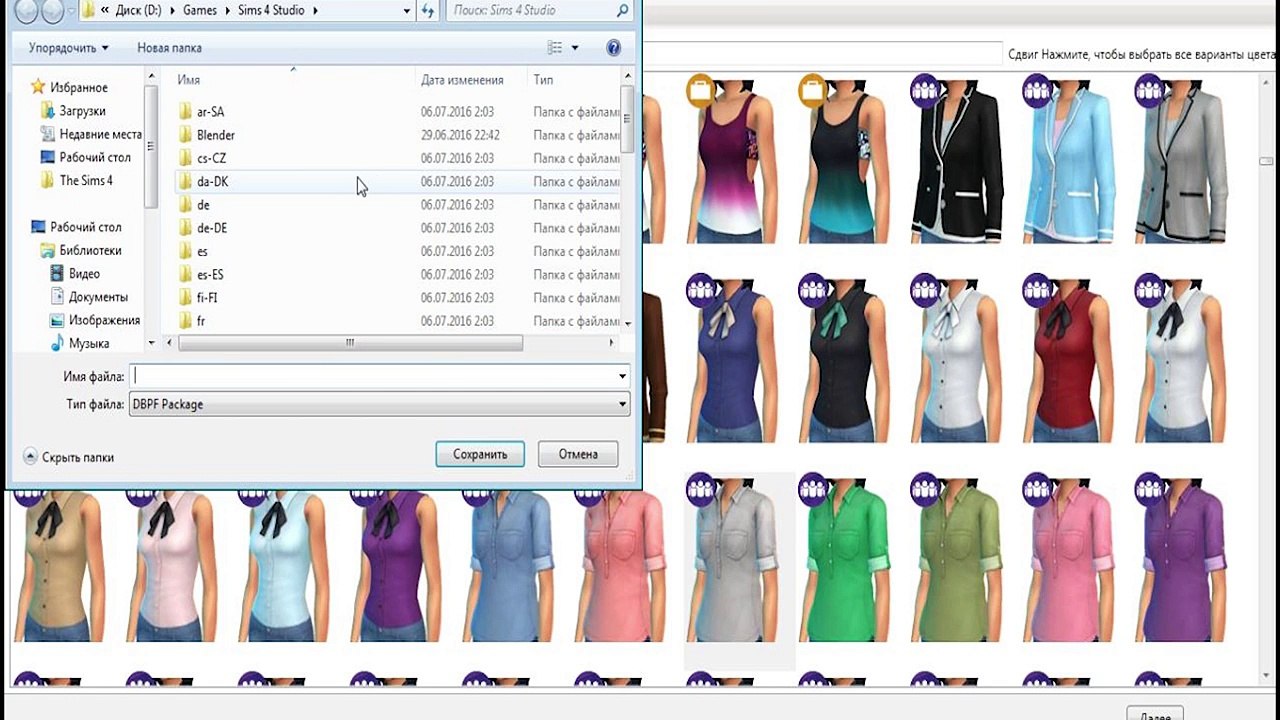Click orange bag badge on magenta tank top
The image size is (1280, 720).
point(701,90)
